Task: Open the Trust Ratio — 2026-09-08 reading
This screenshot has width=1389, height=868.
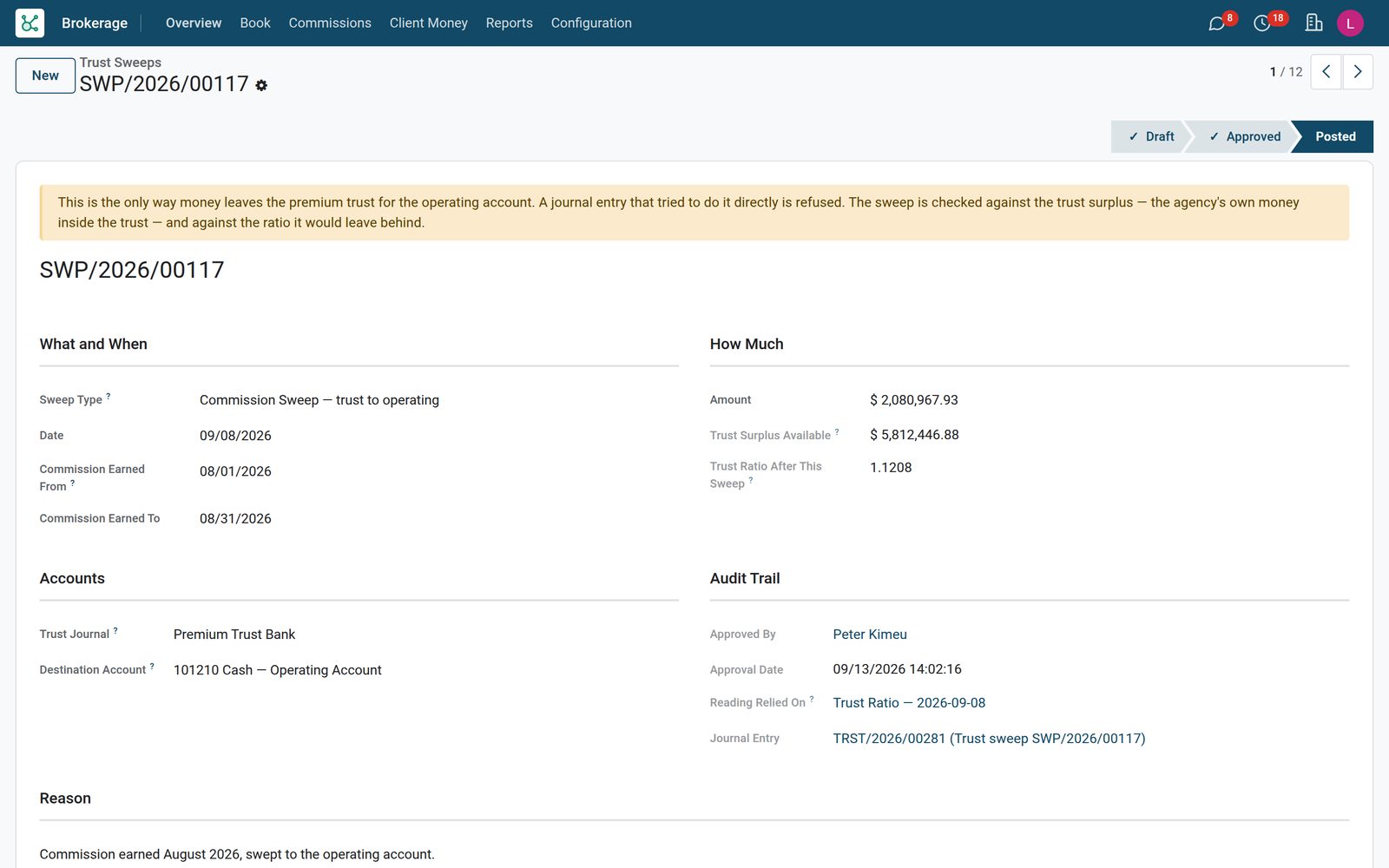Action: pos(909,703)
